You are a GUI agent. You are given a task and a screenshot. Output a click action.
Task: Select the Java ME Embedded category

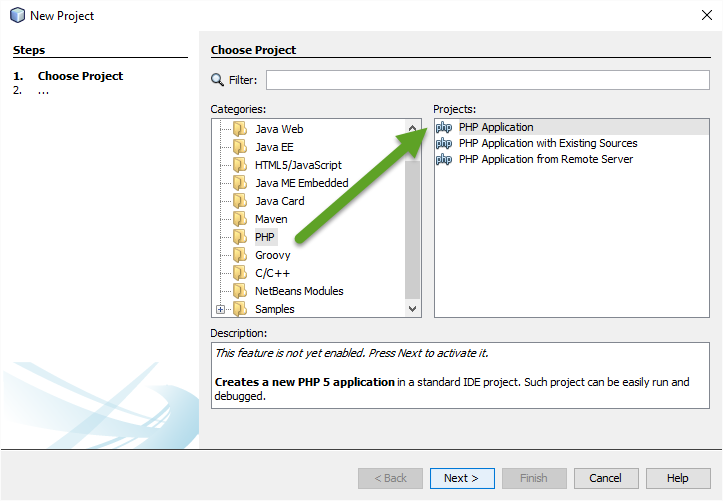[302, 183]
